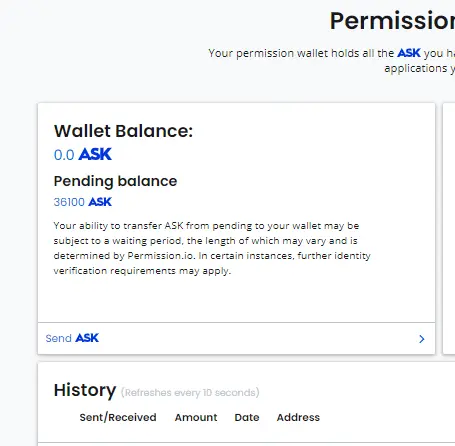Click the Wallet Balance heading
455x446 pixels.
pos(123,131)
